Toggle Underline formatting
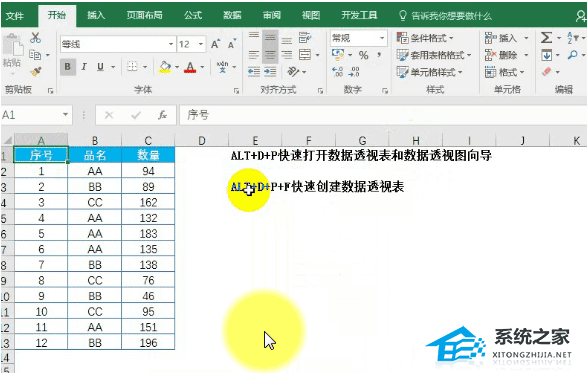Screen dimensions: 587x373 100,67
